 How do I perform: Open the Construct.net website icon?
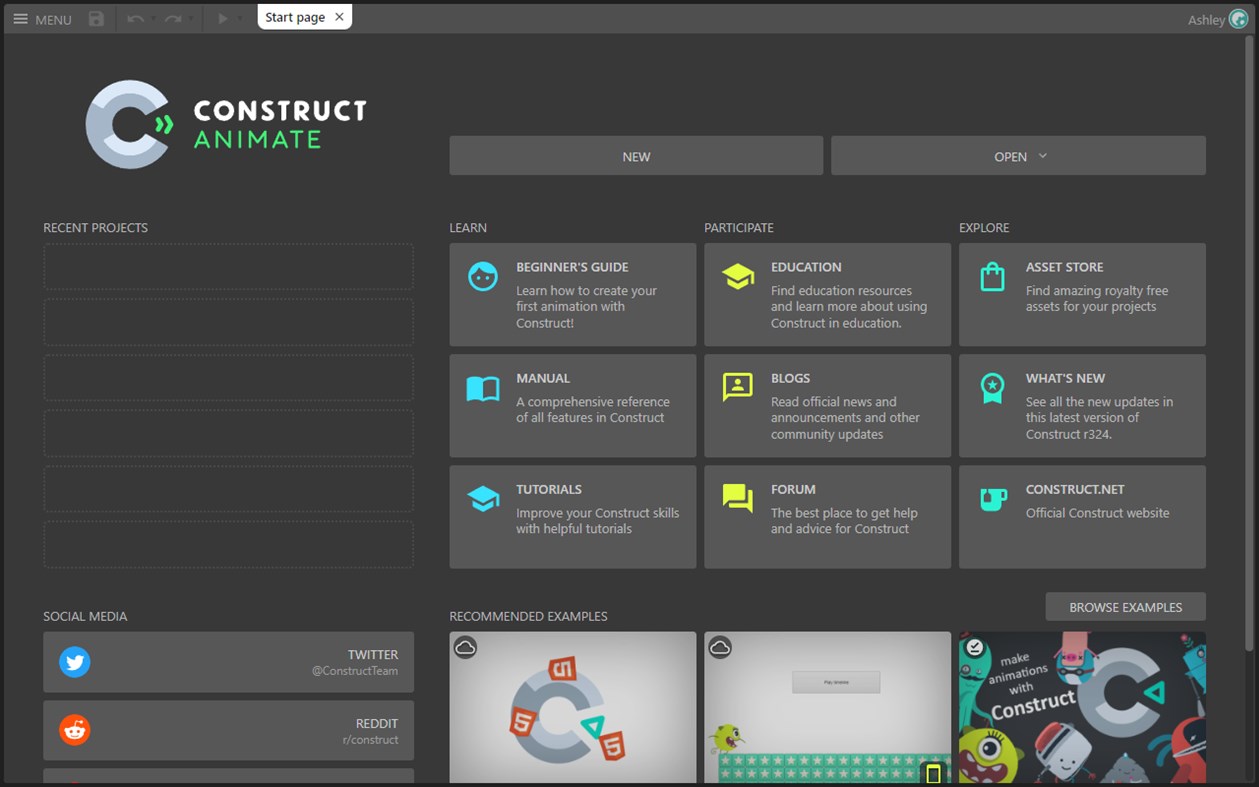click(x=992, y=498)
